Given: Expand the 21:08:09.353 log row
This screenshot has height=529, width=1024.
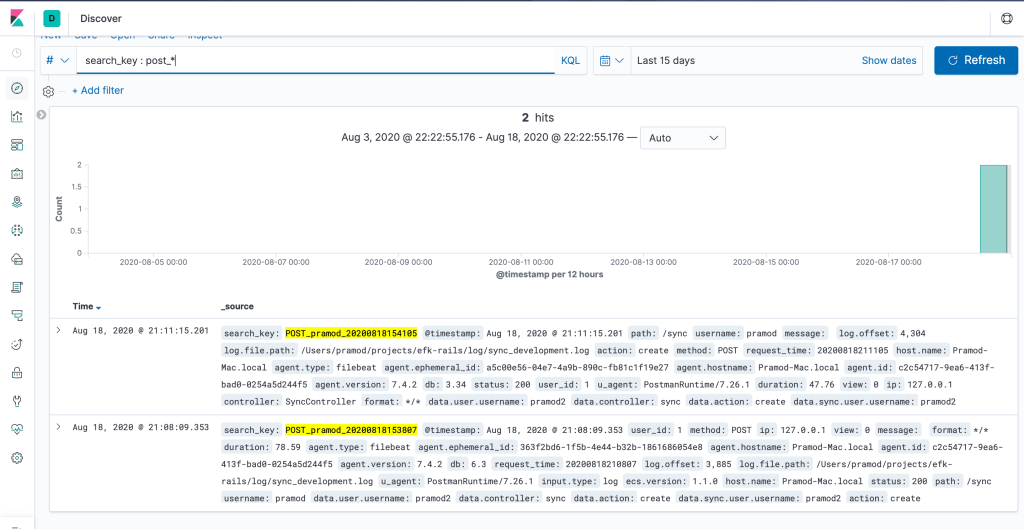Looking at the screenshot, I should 58,427.
